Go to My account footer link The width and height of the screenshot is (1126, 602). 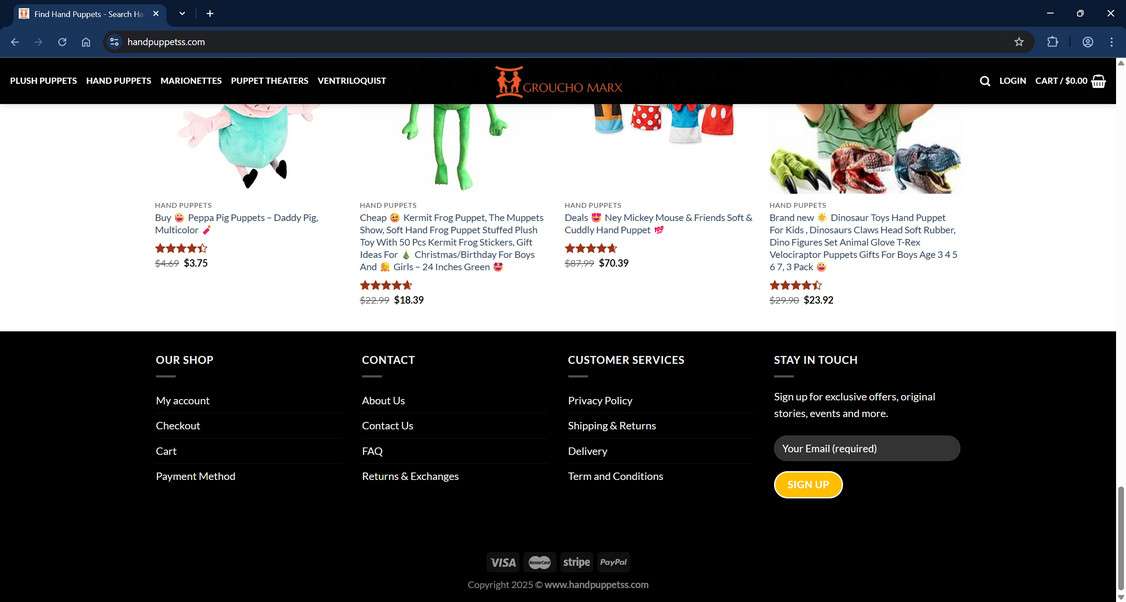[x=182, y=401]
